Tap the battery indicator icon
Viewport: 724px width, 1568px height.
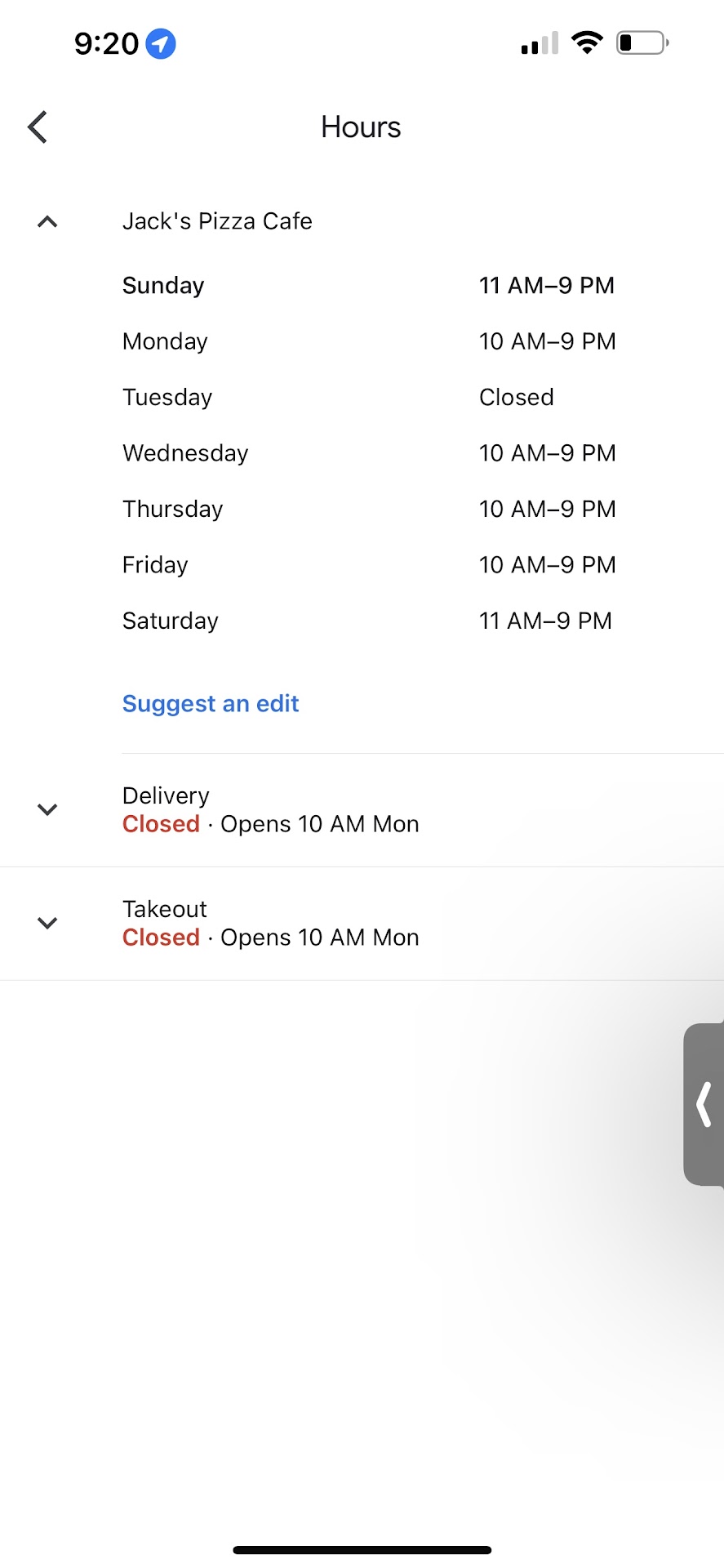click(x=642, y=42)
